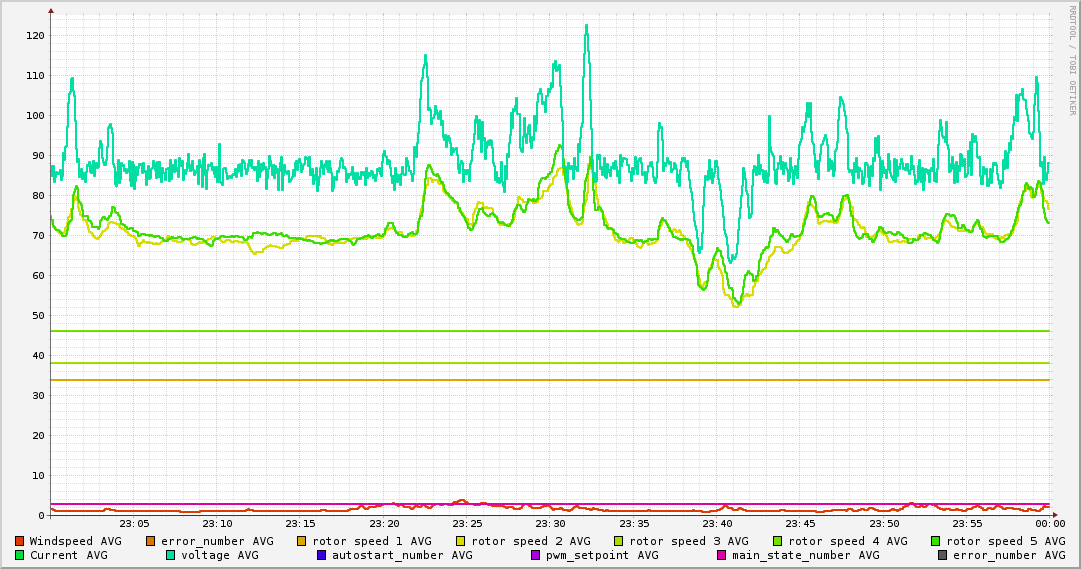Select the 'voltage AVG' legend label
The height and width of the screenshot is (569, 1081).
220,555
